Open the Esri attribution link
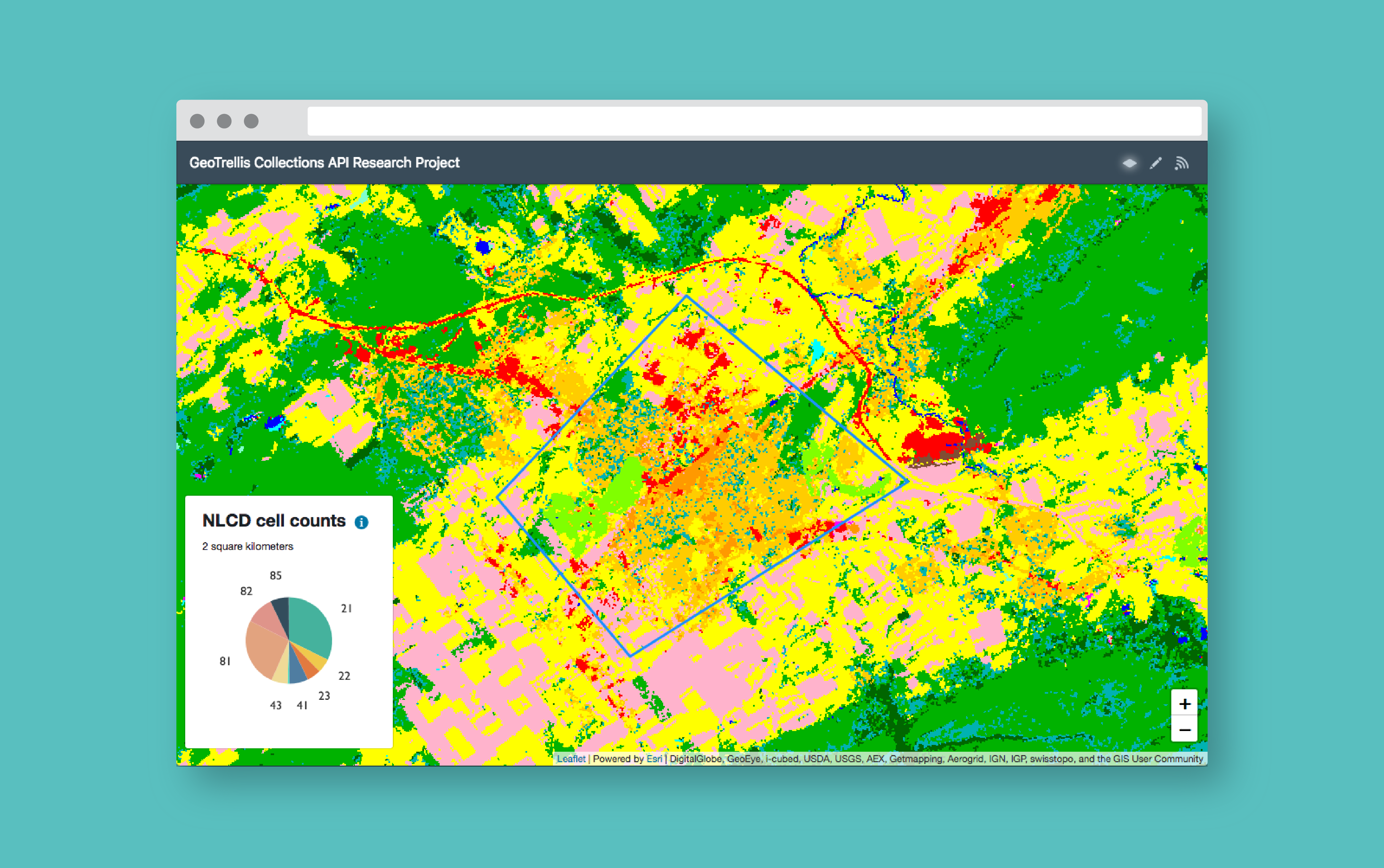 point(654,759)
